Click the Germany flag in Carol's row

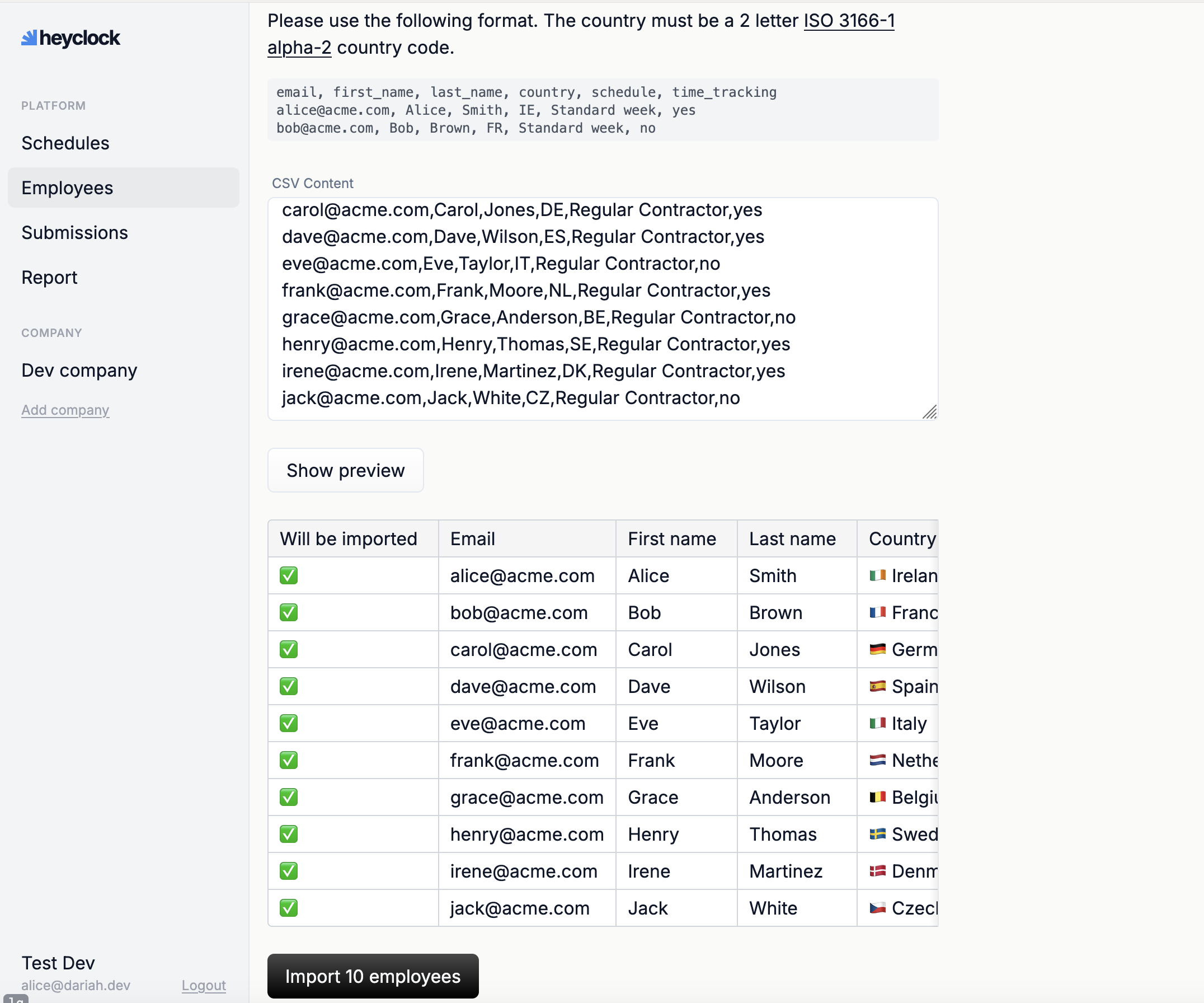tap(877, 649)
